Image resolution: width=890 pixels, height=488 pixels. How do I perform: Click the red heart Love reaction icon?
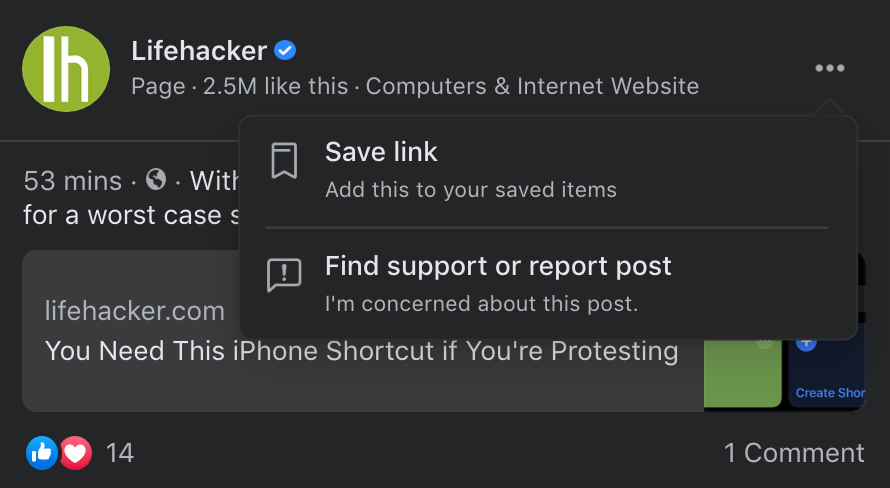[76, 453]
